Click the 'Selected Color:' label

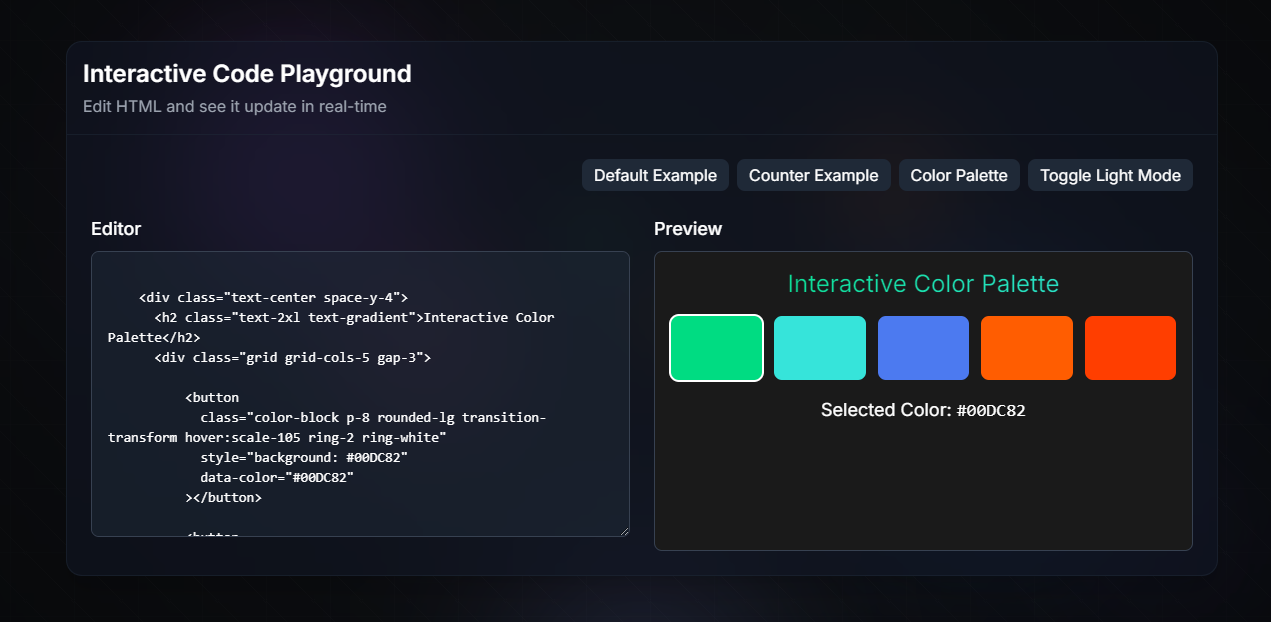[x=886, y=410]
